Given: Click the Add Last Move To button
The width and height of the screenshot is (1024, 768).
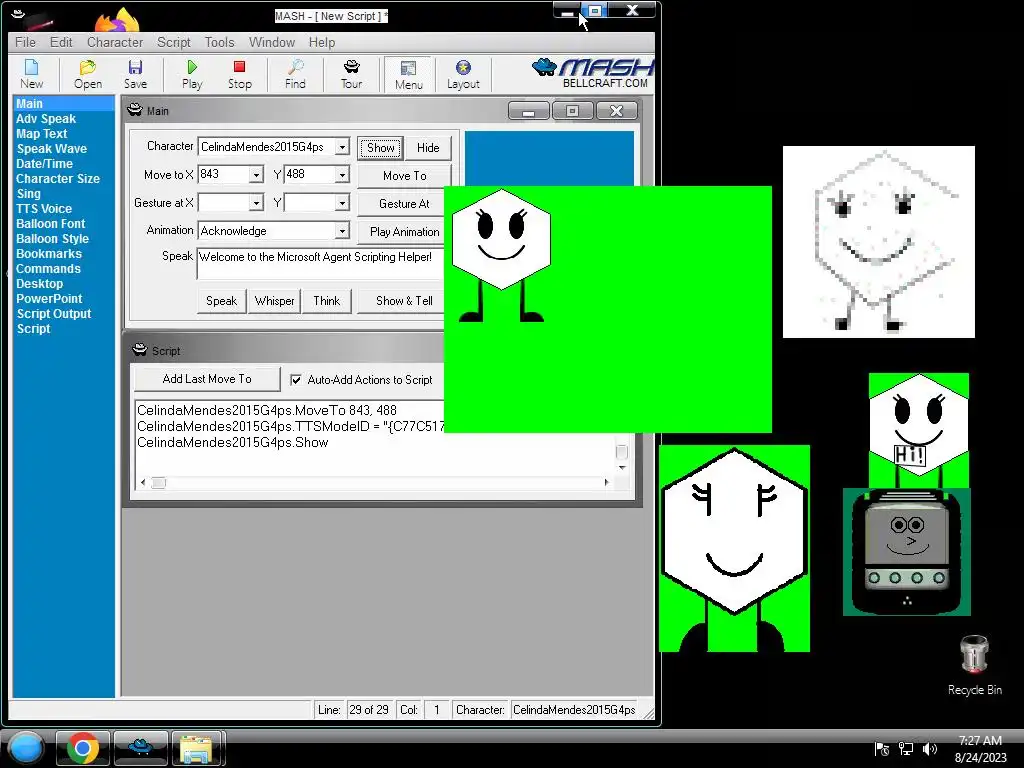Looking at the screenshot, I should (207, 379).
